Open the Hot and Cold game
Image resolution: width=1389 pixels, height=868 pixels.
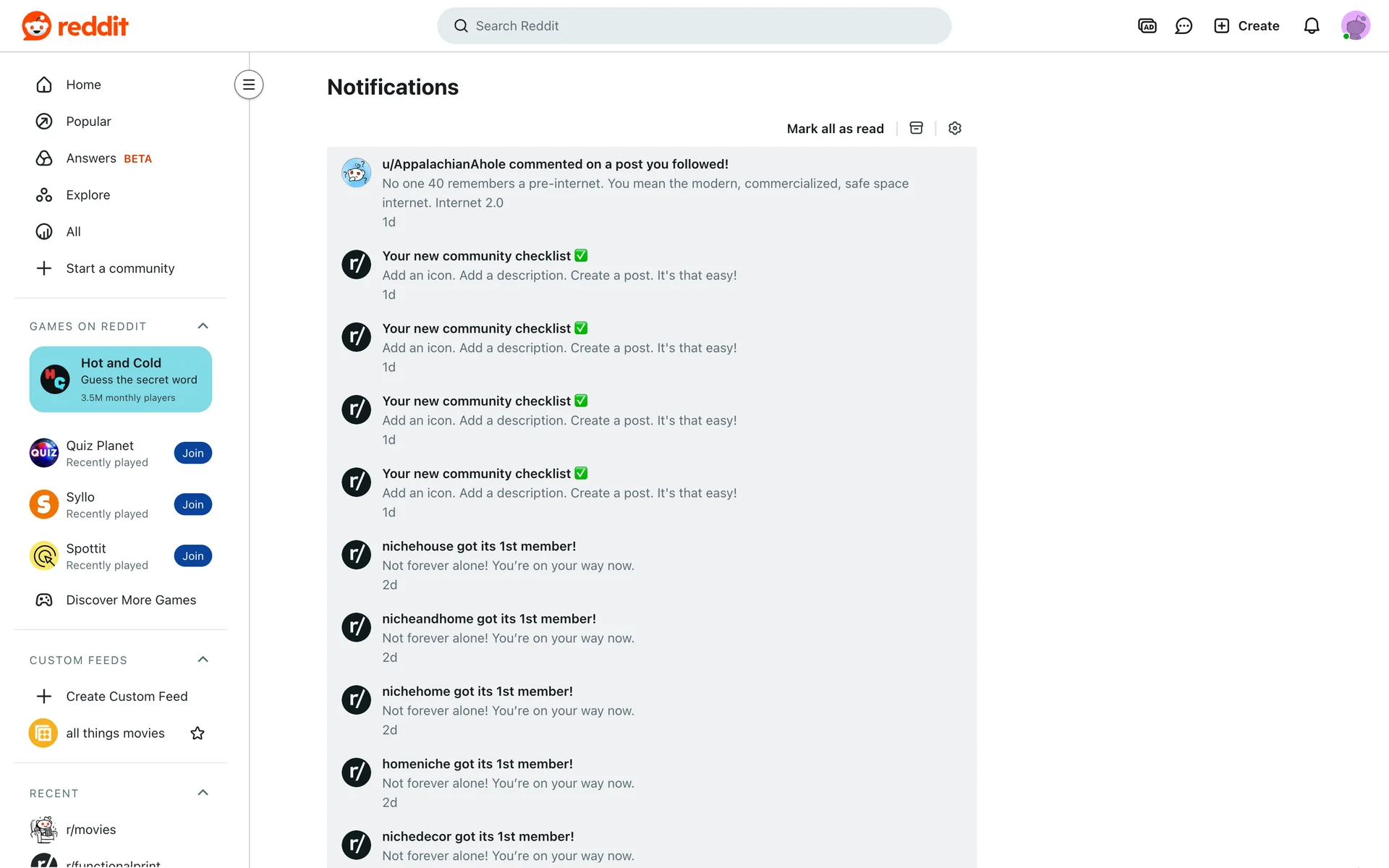tap(121, 379)
